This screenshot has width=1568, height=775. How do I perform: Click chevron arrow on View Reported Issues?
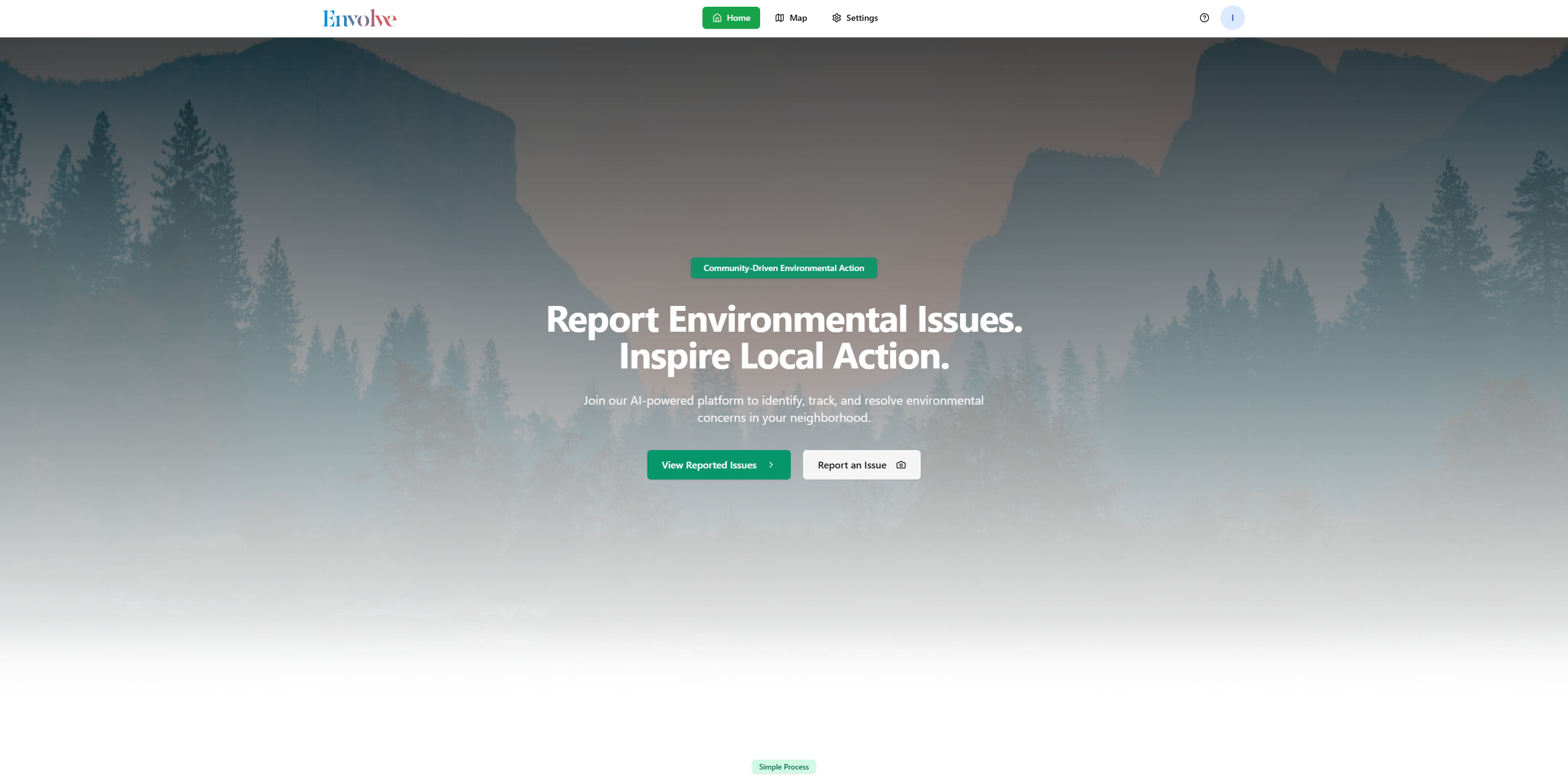771,465
